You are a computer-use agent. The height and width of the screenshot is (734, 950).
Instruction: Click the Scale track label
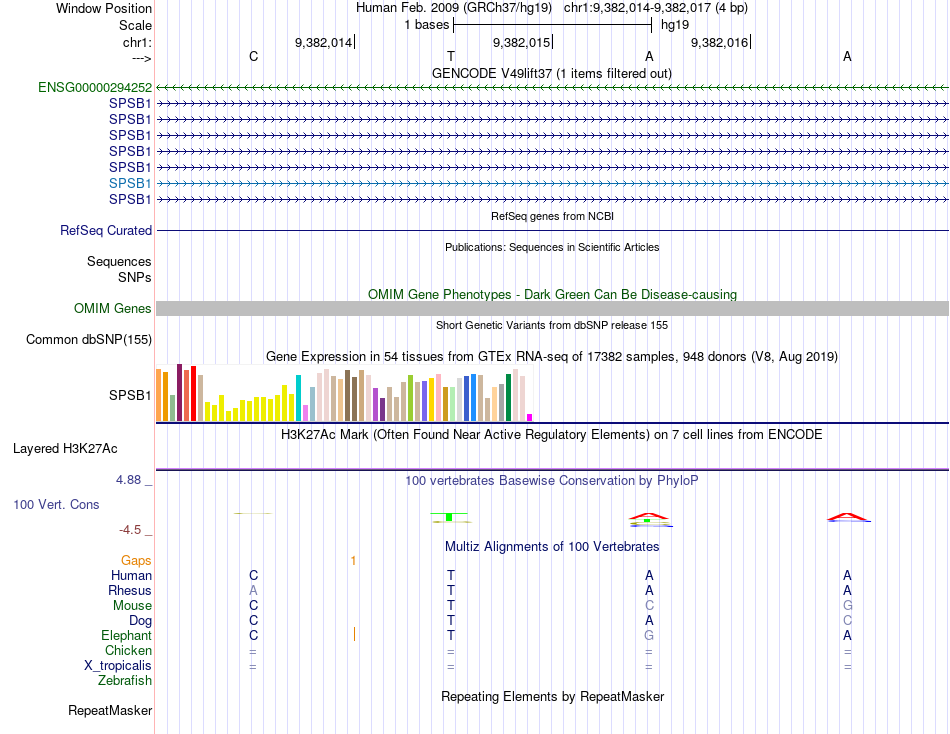(x=135, y=25)
